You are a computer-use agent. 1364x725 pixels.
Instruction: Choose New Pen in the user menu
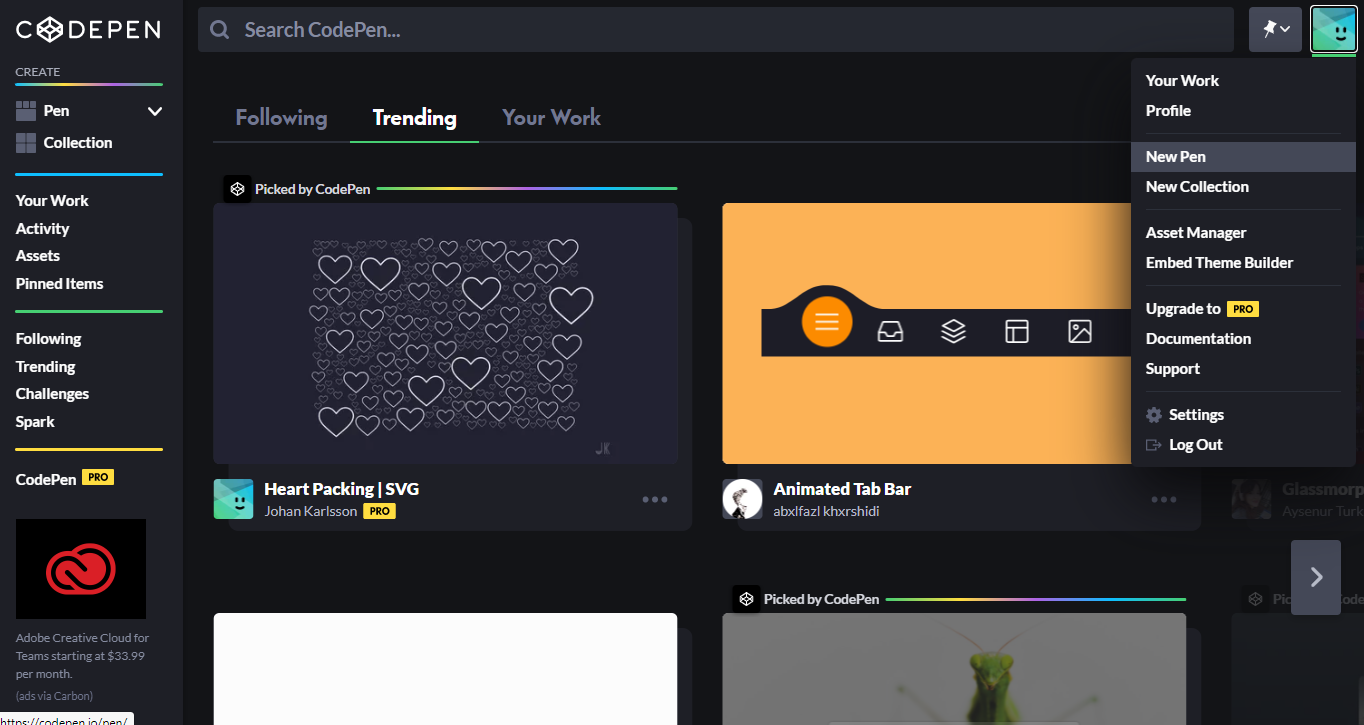pyautogui.click(x=1243, y=157)
